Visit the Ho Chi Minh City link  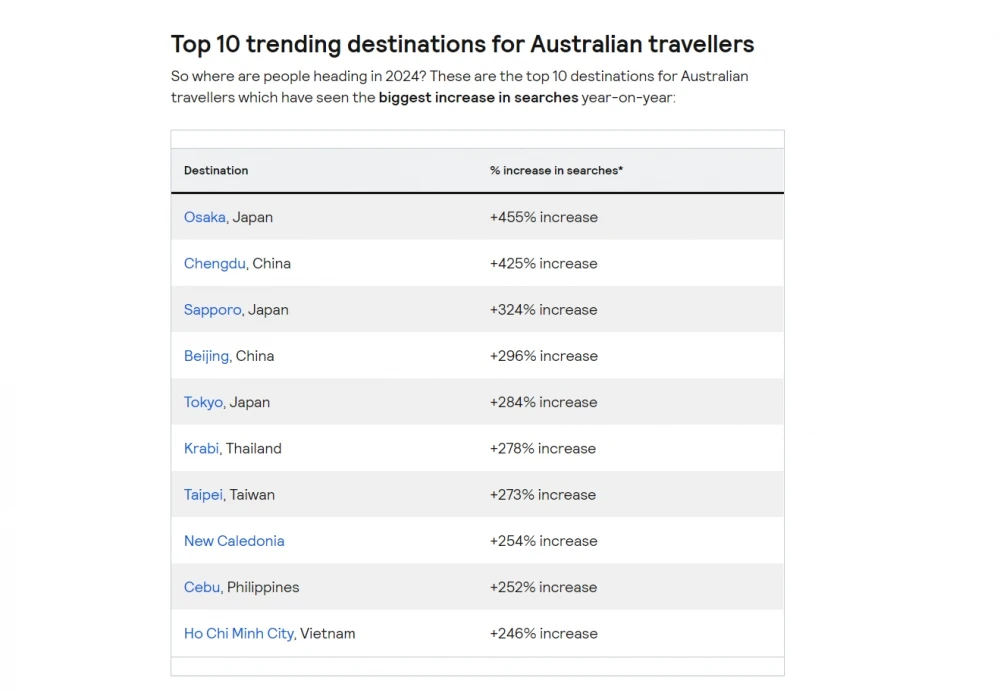pyautogui.click(x=239, y=633)
